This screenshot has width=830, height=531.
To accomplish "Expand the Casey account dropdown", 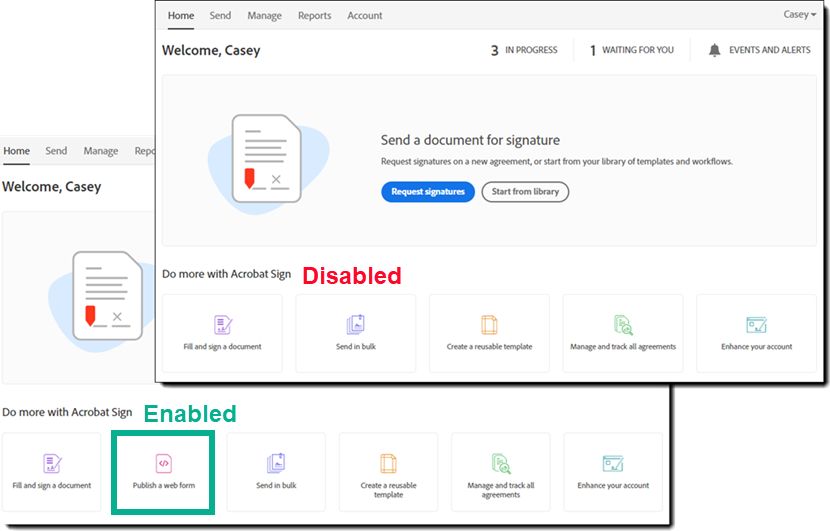I will 799,14.
